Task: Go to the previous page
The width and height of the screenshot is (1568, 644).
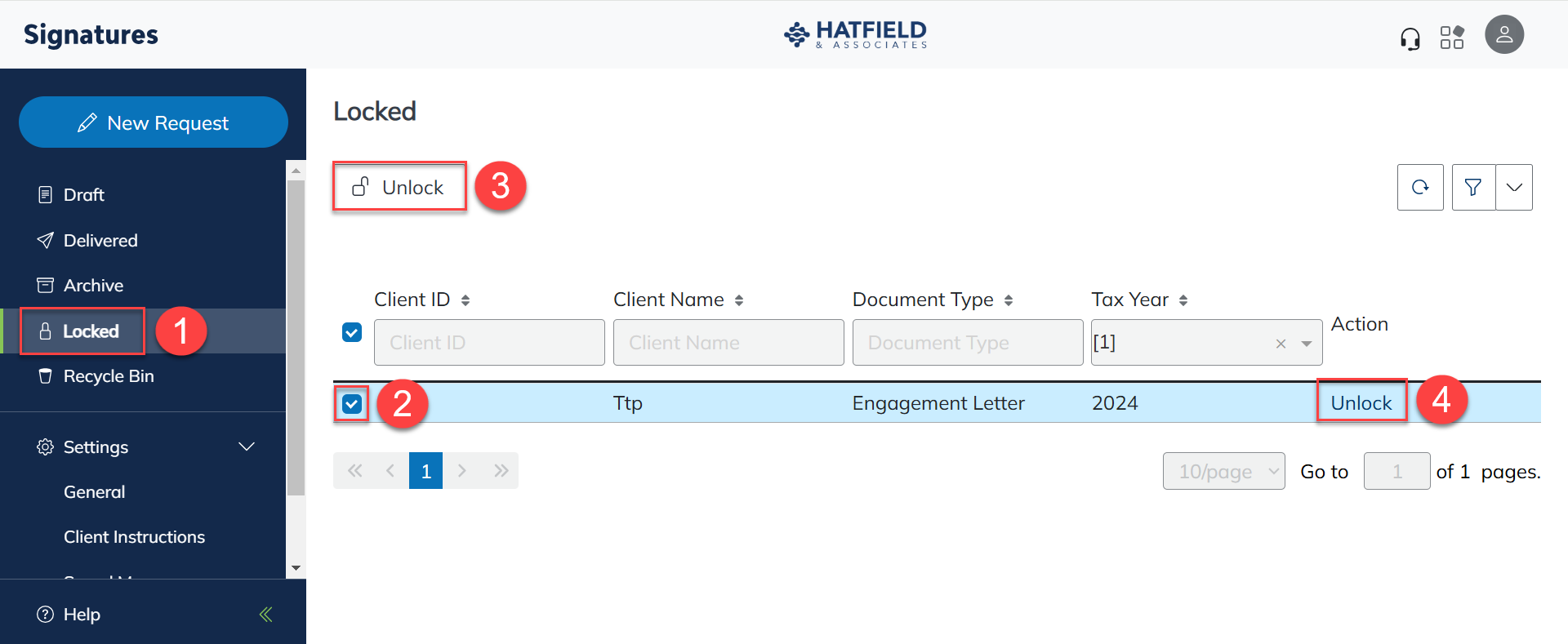Action: (x=390, y=470)
